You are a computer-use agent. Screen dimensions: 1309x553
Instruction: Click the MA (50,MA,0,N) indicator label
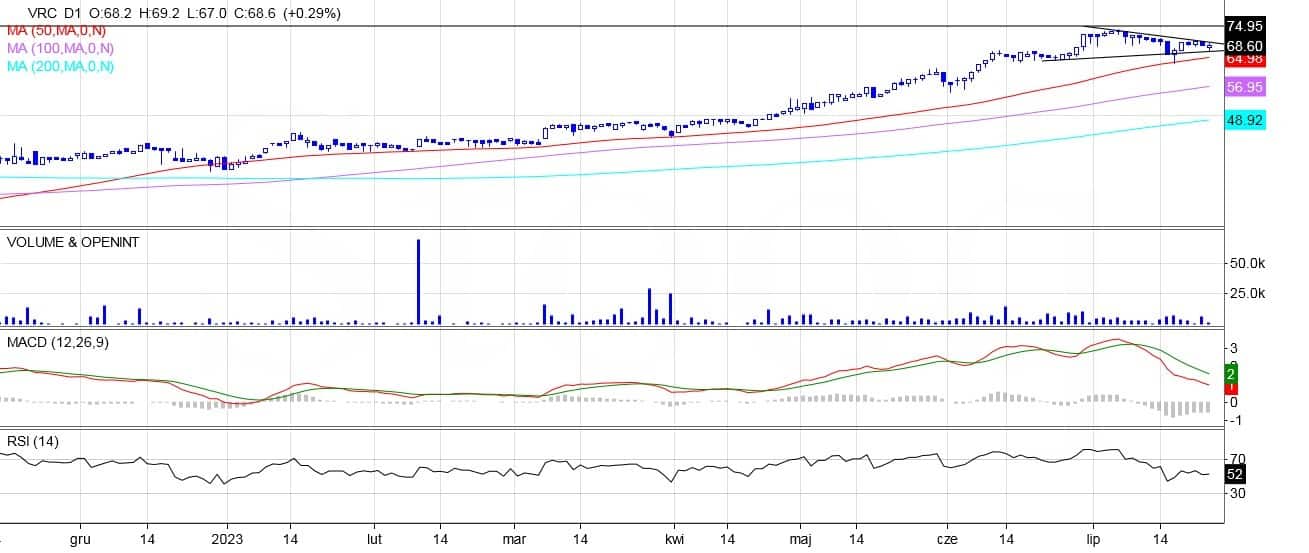(x=59, y=31)
